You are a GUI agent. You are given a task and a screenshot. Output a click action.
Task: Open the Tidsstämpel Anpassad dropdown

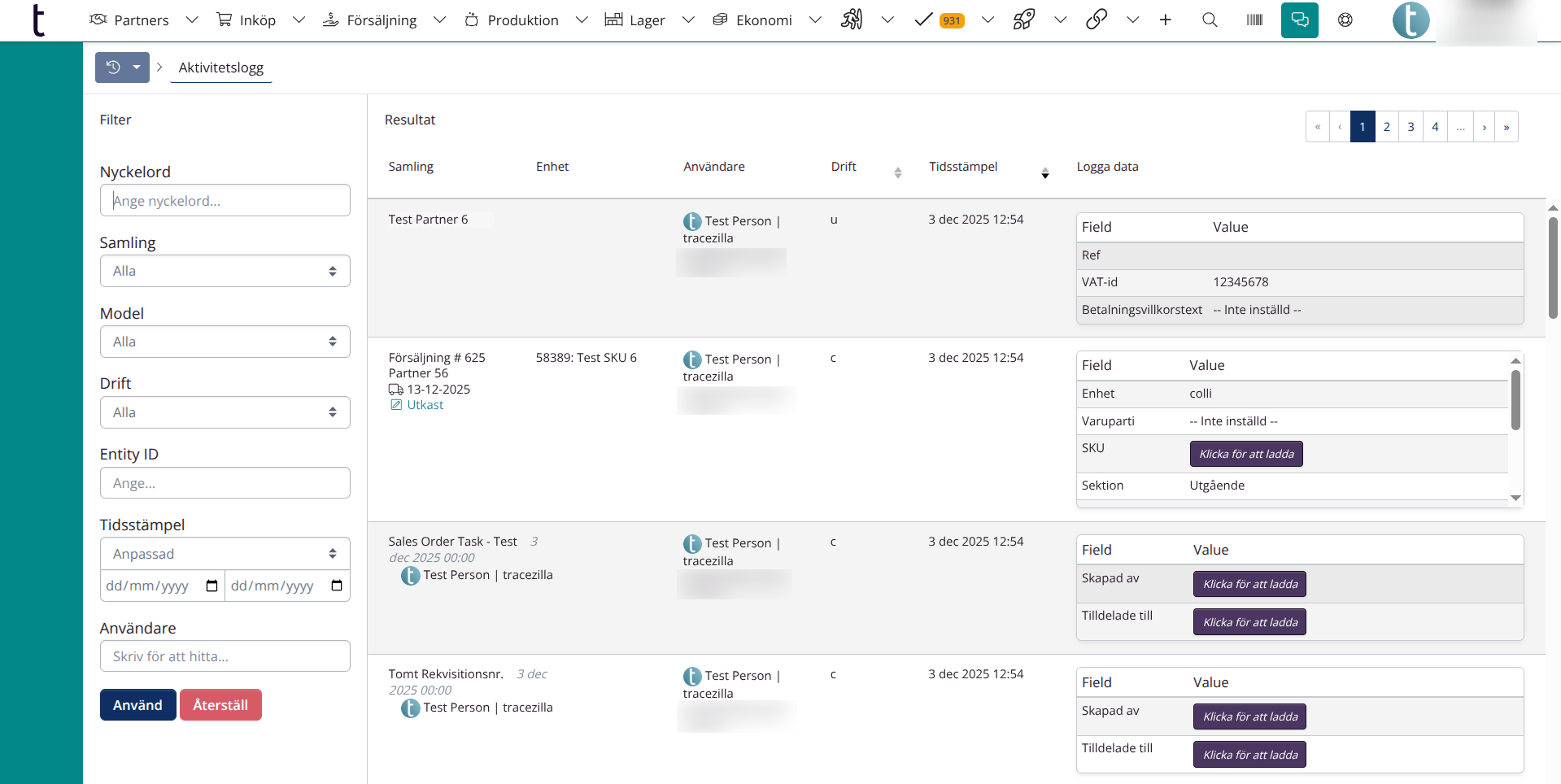[x=225, y=554]
